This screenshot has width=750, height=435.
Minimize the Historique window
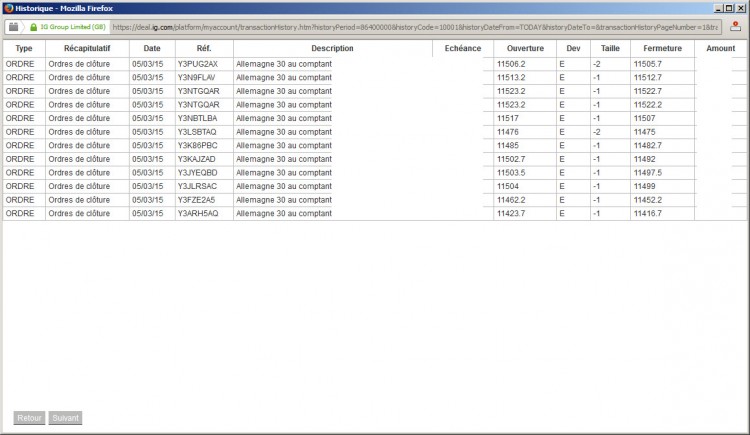click(x=718, y=8)
